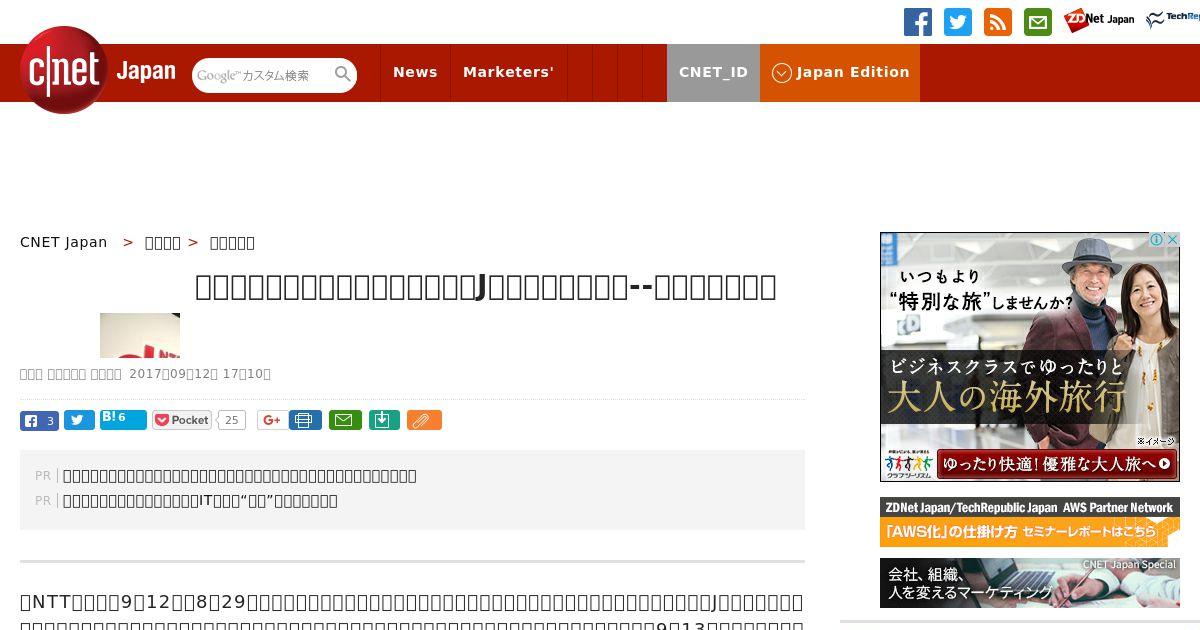Email the article via green mail icon

[345, 420]
